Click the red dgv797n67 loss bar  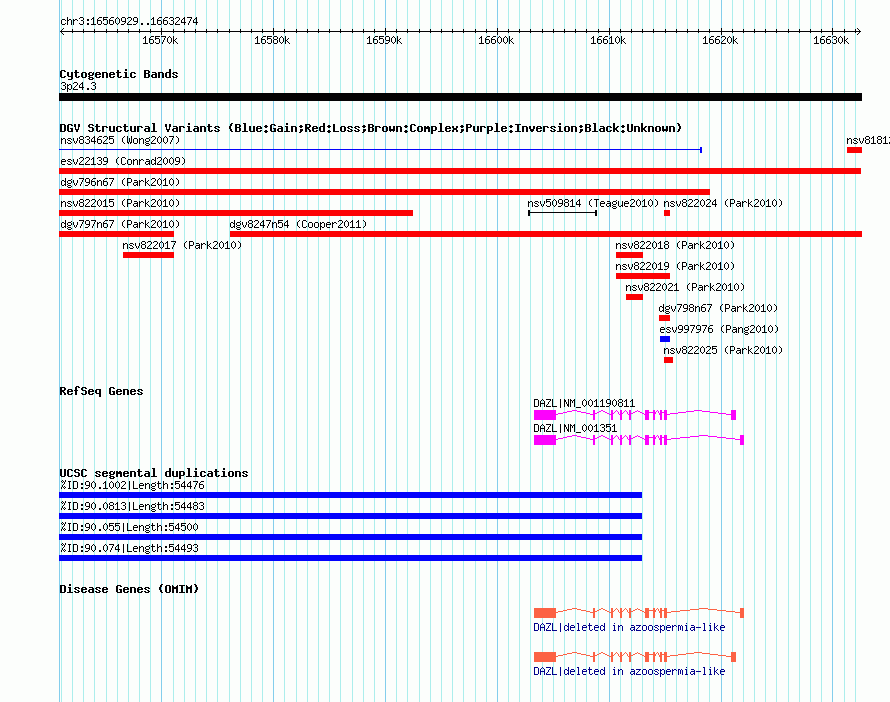(116, 234)
